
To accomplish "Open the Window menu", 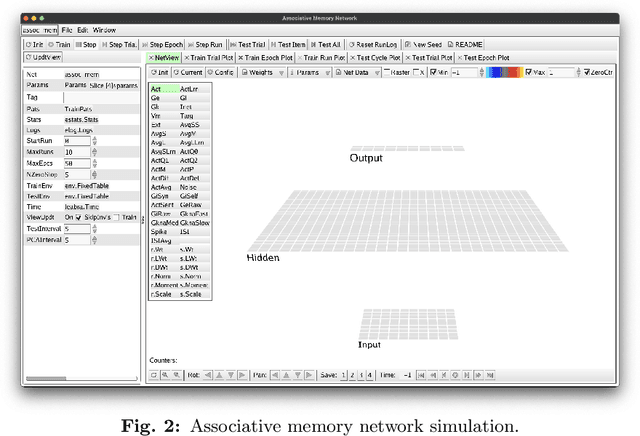I will (x=104, y=30).
